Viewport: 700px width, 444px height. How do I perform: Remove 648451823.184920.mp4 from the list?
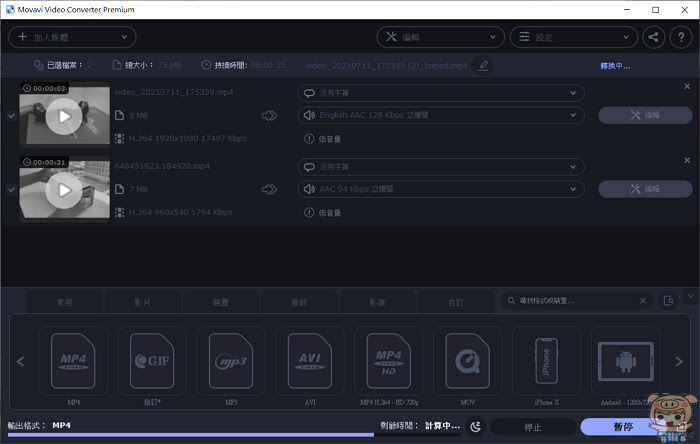[687, 160]
